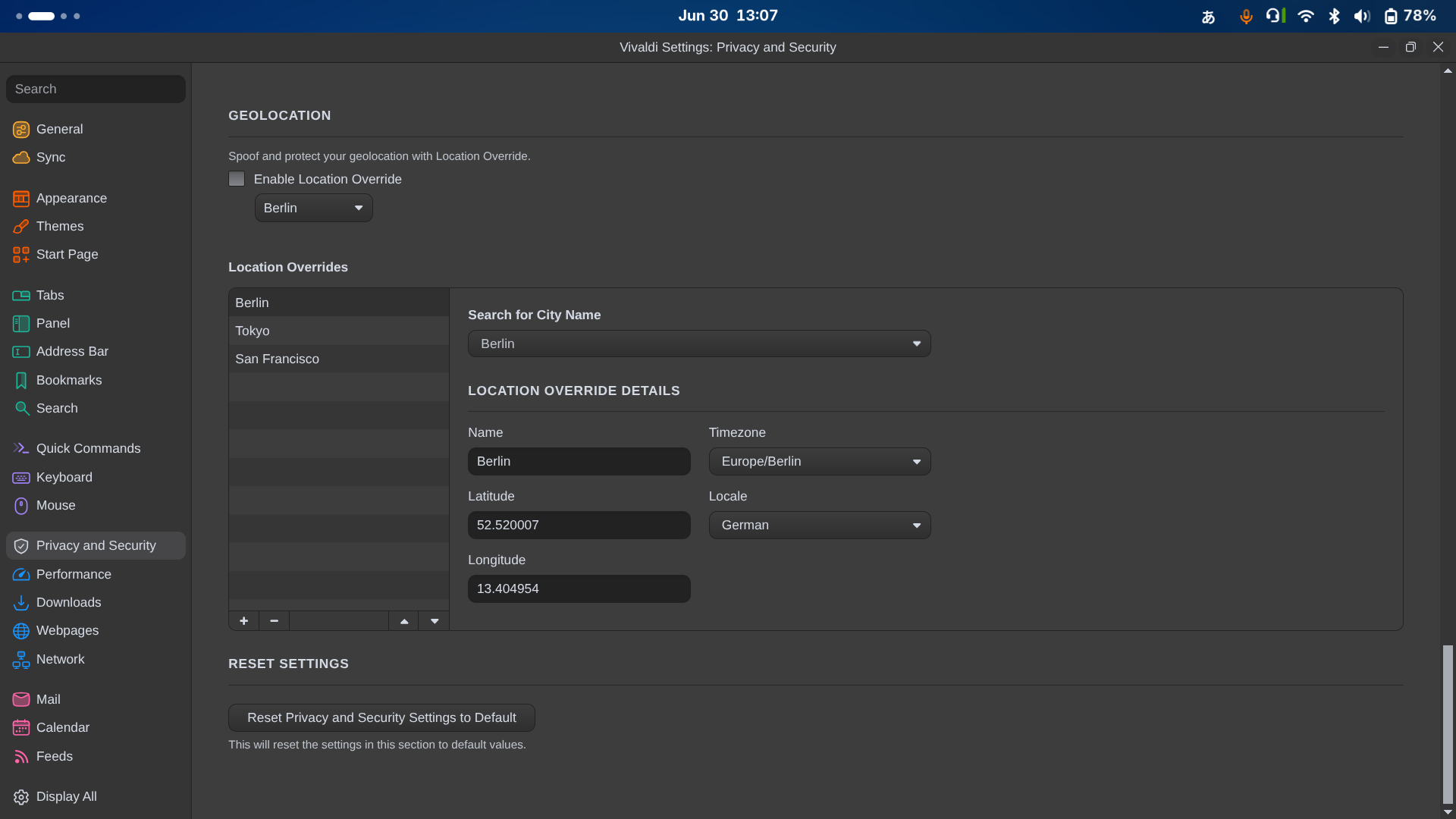Reset Privacy and Security Settings to Default
Viewport: 1456px width, 819px height.
[381, 717]
